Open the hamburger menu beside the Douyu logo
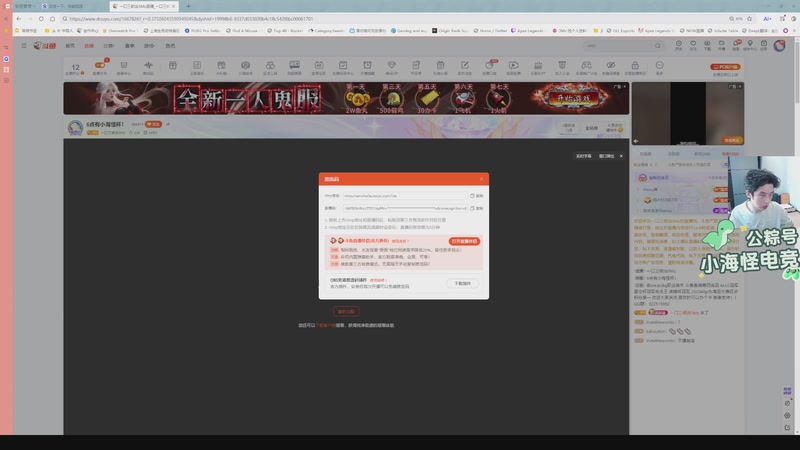The height and width of the screenshot is (450, 800). pos(23,45)
